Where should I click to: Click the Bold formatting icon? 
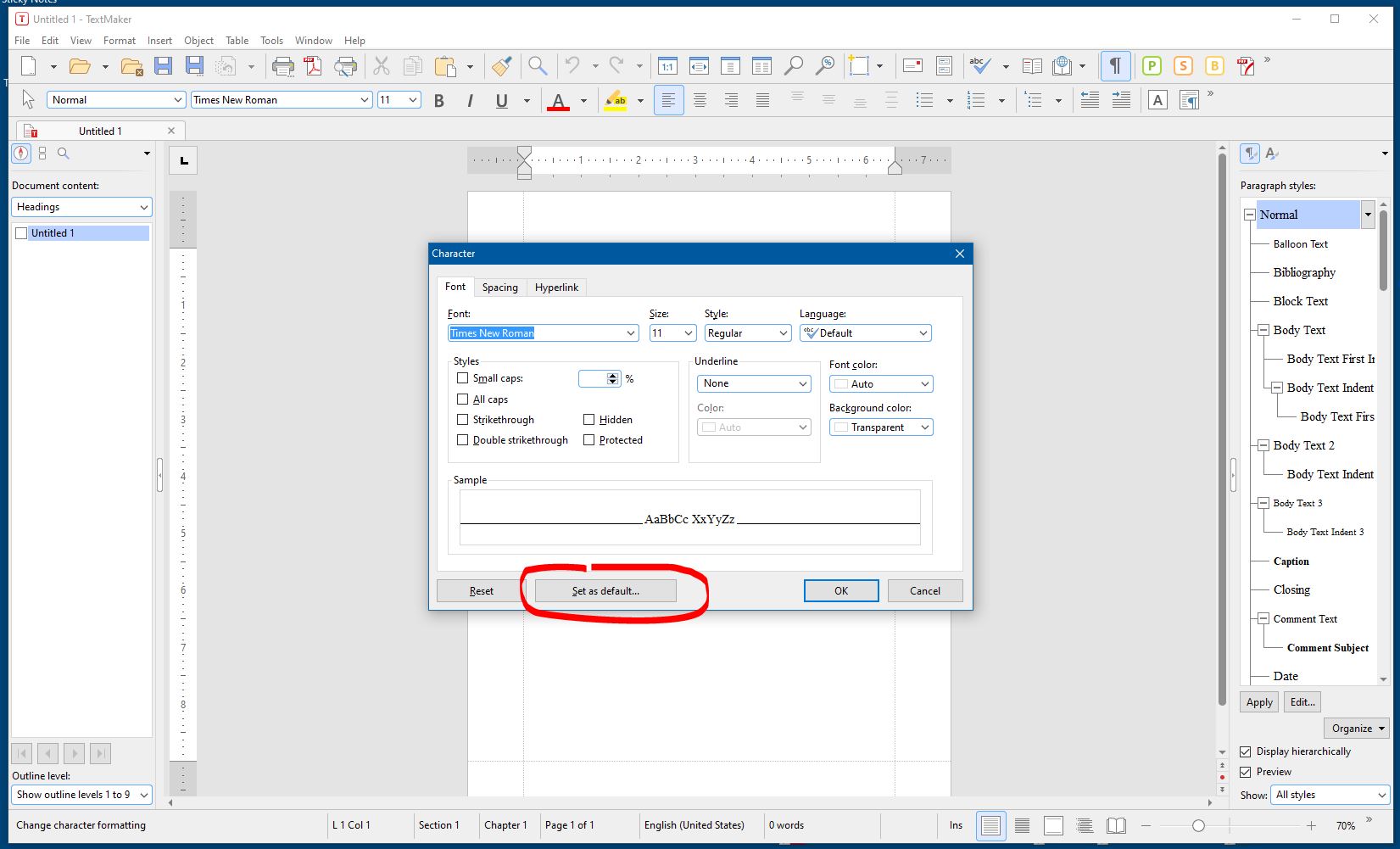point(439,101)
